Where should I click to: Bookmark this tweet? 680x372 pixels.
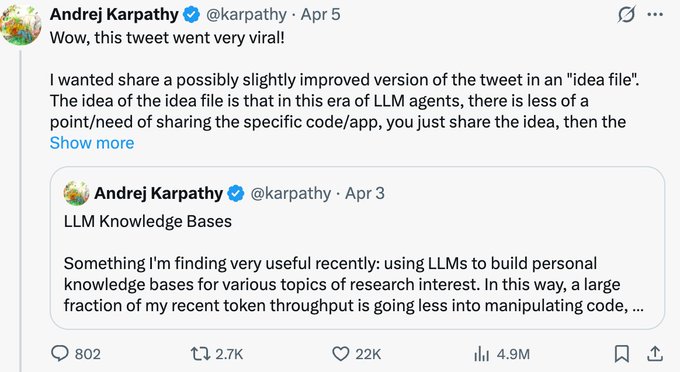pos(622,354)
